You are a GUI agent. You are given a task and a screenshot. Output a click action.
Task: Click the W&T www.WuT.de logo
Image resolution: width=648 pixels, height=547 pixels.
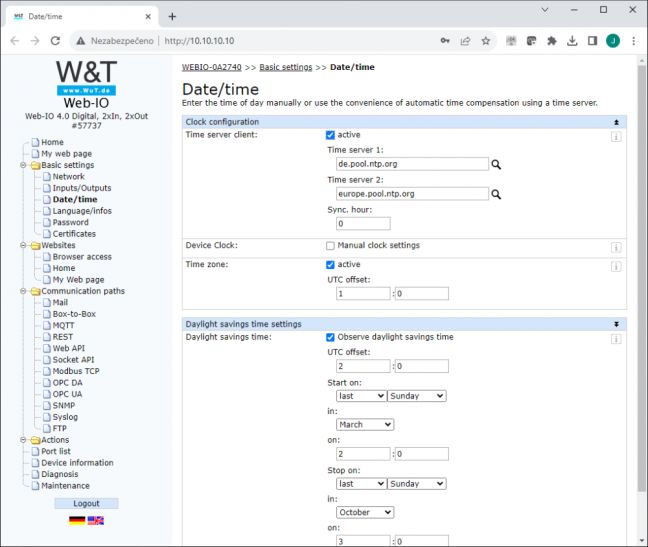coord(86,78)
